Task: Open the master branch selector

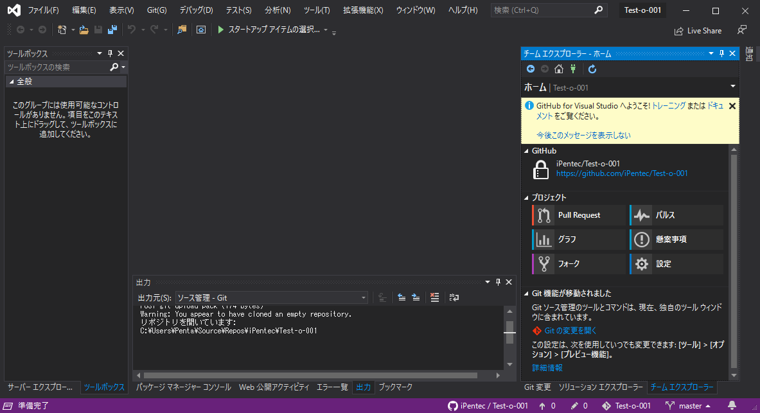Action: coord(688,406)
